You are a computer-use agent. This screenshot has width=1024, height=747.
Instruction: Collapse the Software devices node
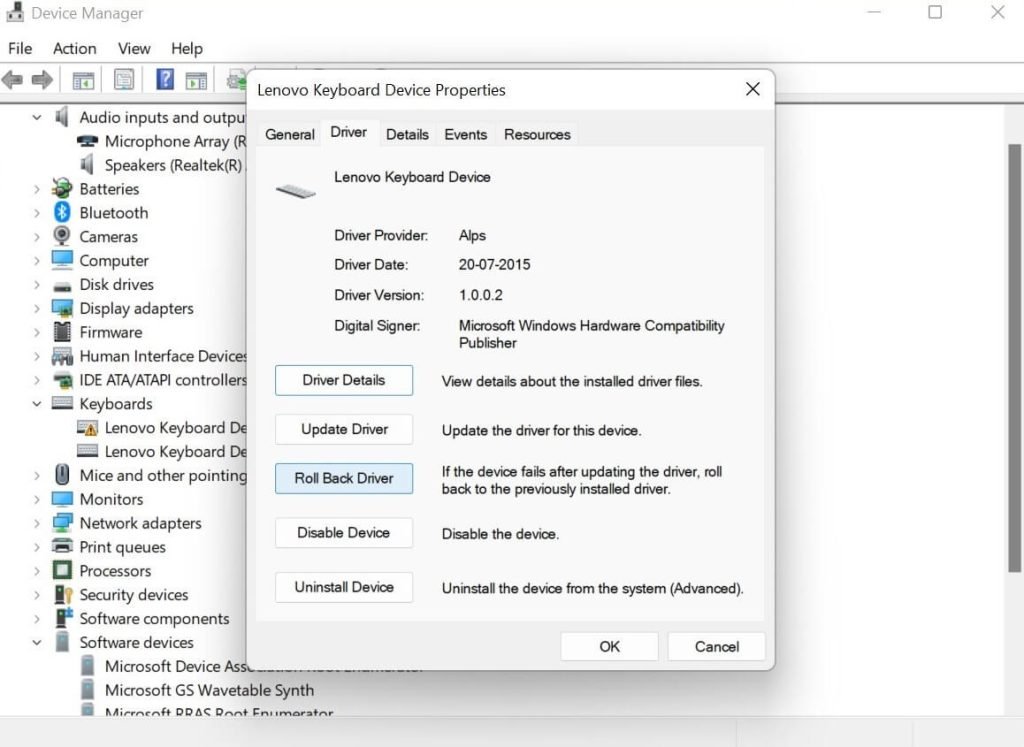[37, 643]
